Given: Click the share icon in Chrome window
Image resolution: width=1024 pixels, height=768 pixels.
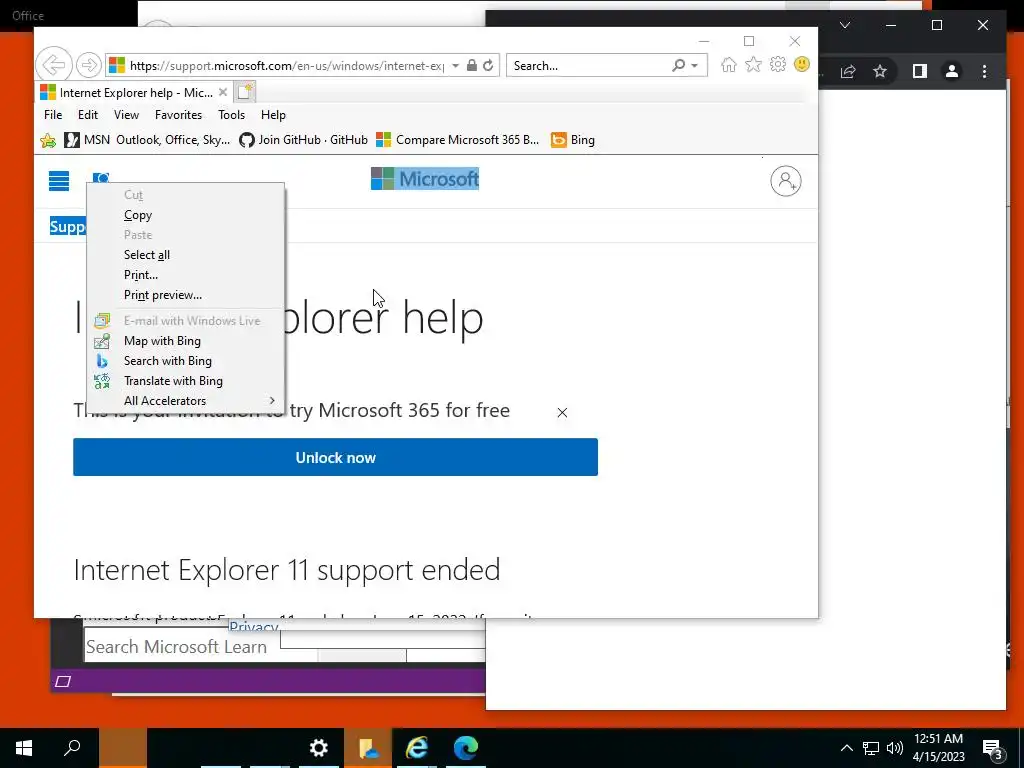Looking at the screenshot, I should pos(848,71).
